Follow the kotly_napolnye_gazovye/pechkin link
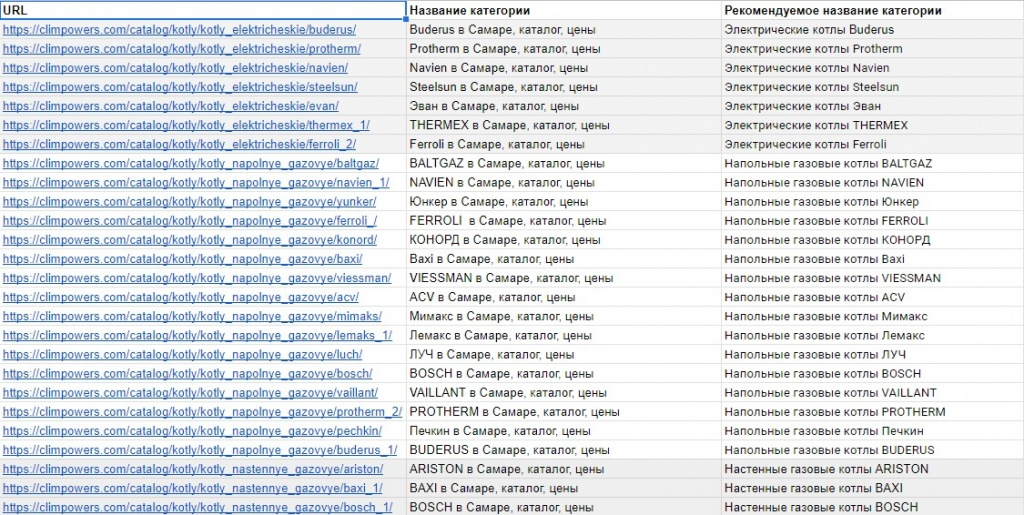Viewport: 1024px width, 515px height. point(192,431)
